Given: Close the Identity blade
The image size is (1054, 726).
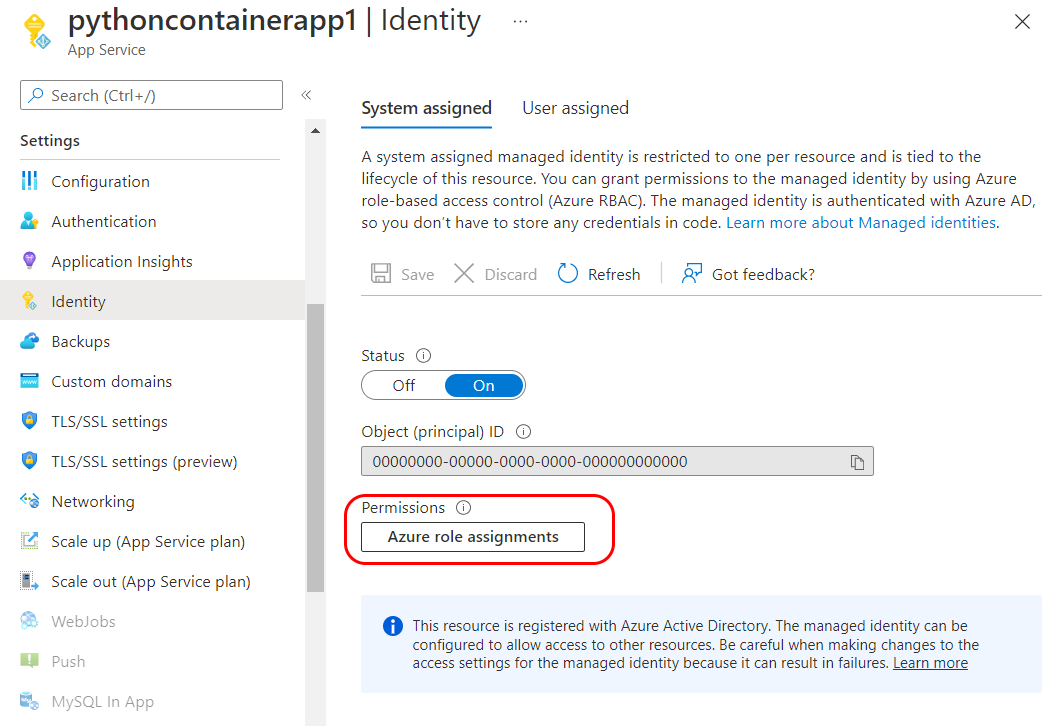Looking at the screenshot, I should [x=1022, y=22].
